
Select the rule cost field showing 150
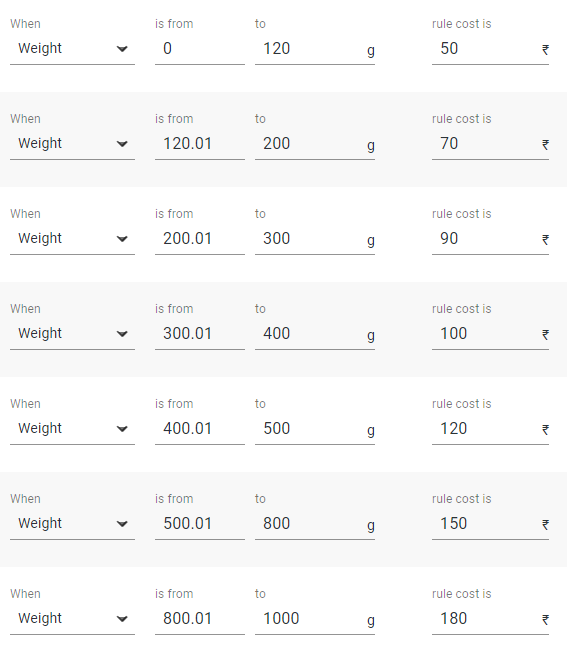pos(490,523)
